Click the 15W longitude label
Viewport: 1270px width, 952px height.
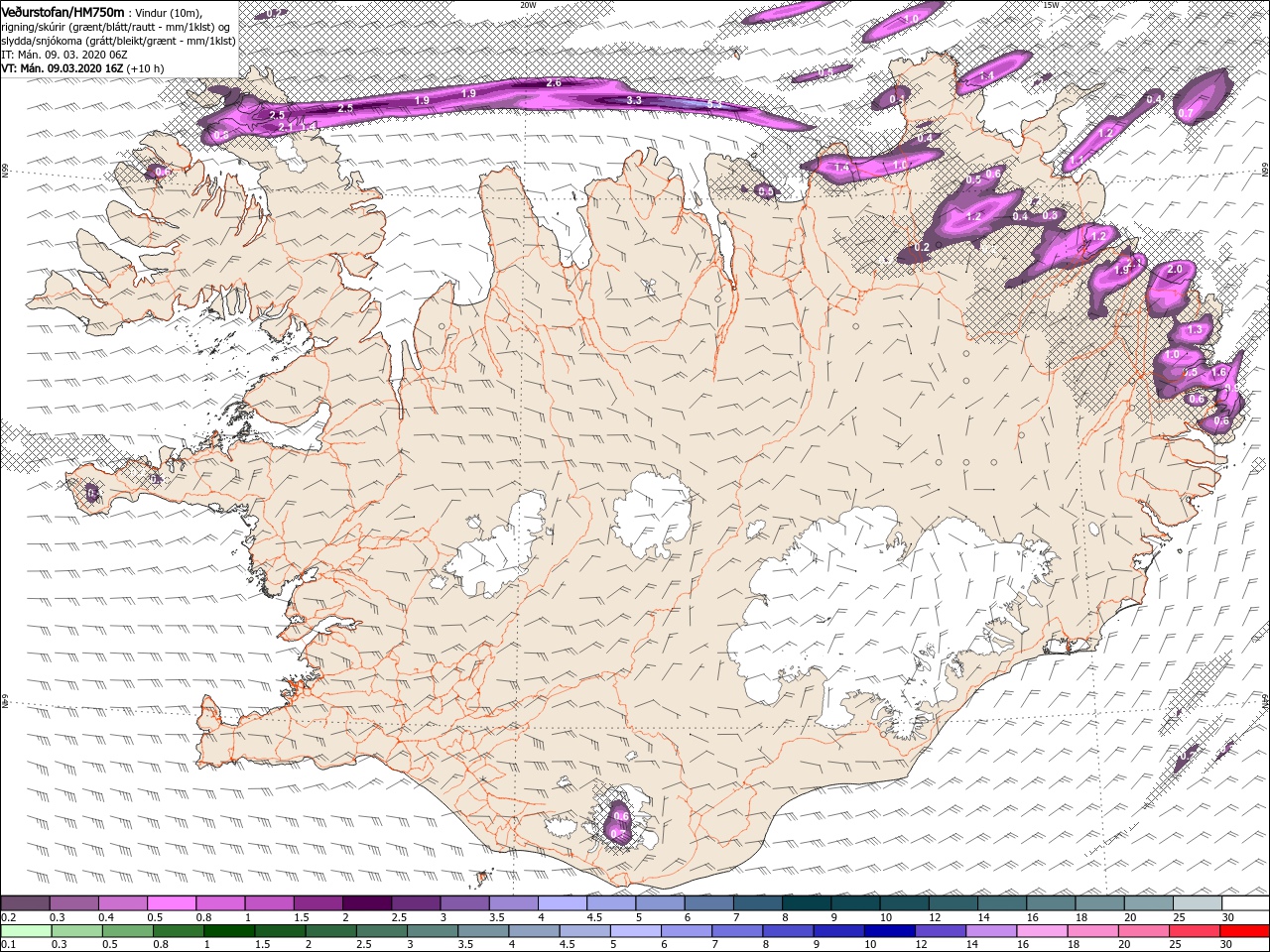1052,5
